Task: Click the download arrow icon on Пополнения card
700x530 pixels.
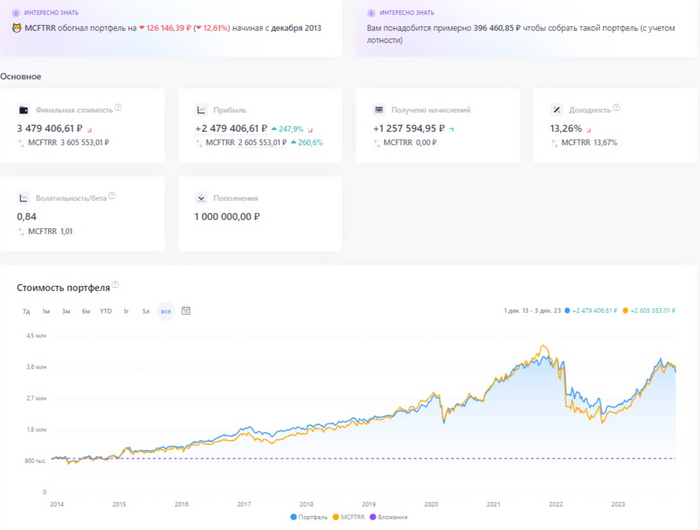Action: (202, 198)
